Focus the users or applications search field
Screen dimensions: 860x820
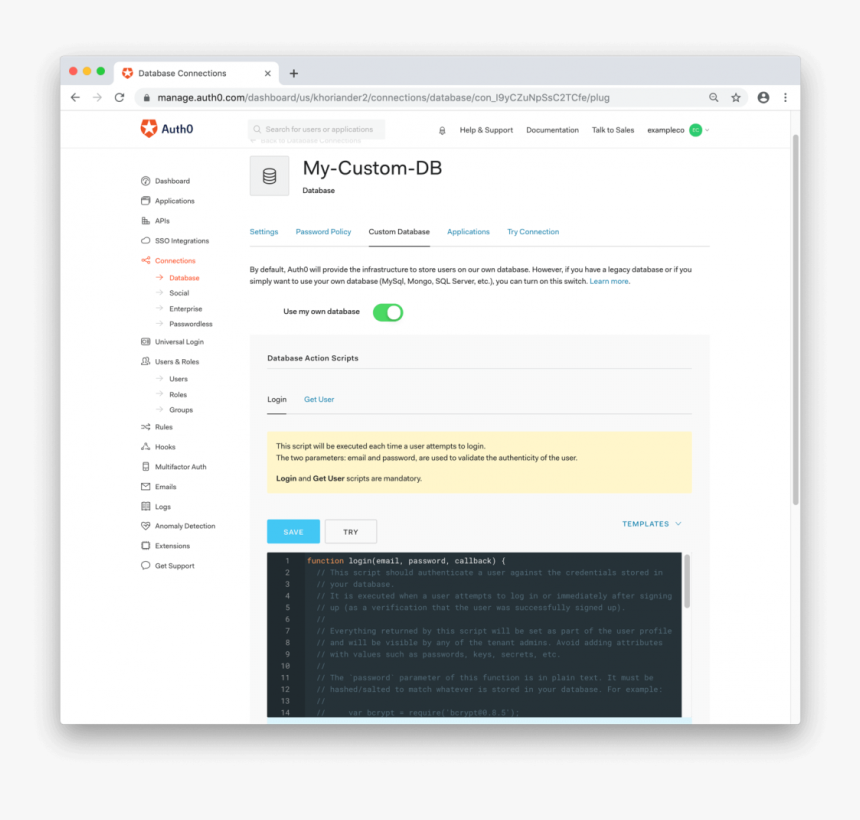(x=316, y=129)
